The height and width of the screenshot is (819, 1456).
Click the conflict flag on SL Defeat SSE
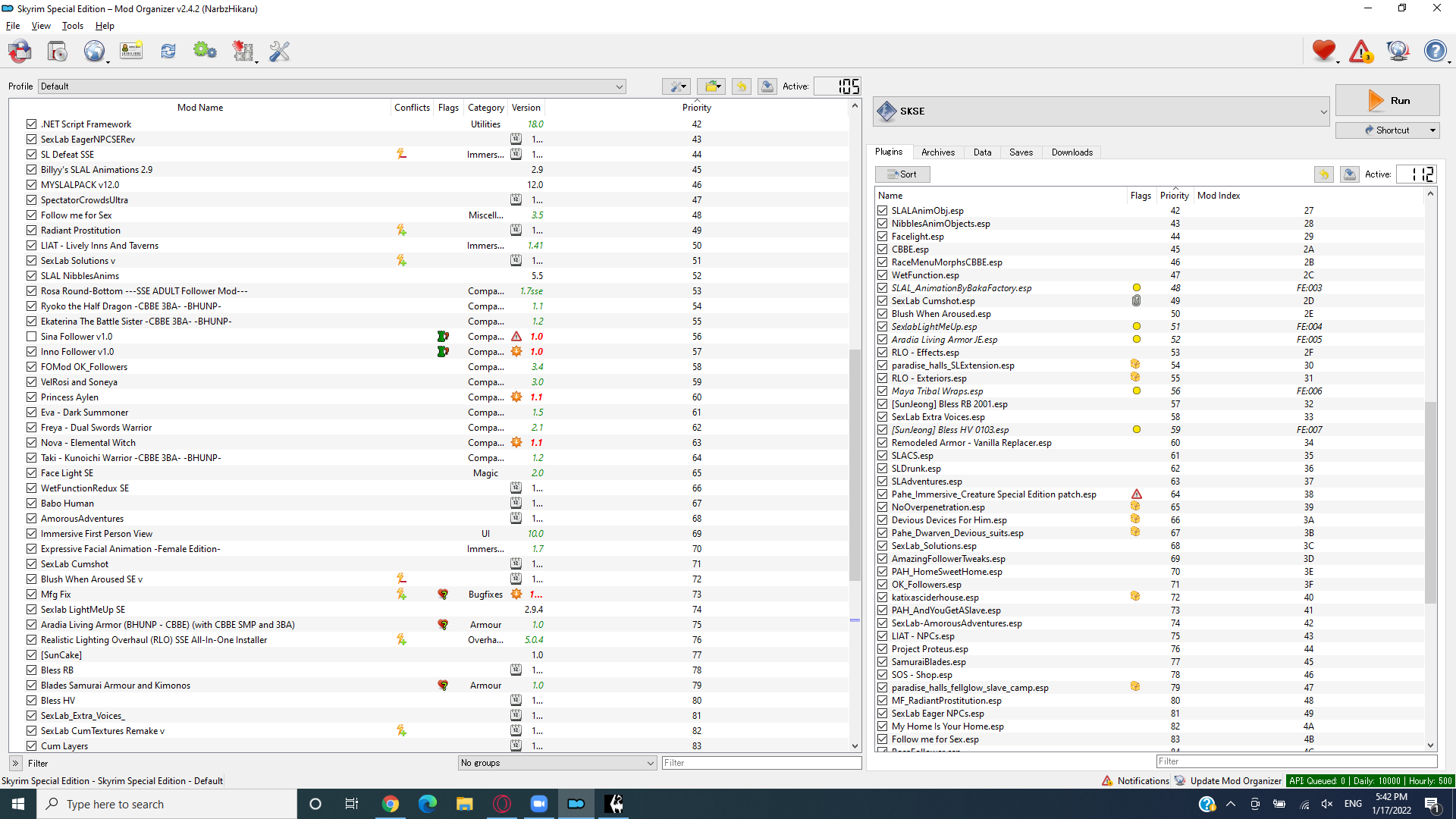pyautogui.click(x=402, y=154)
